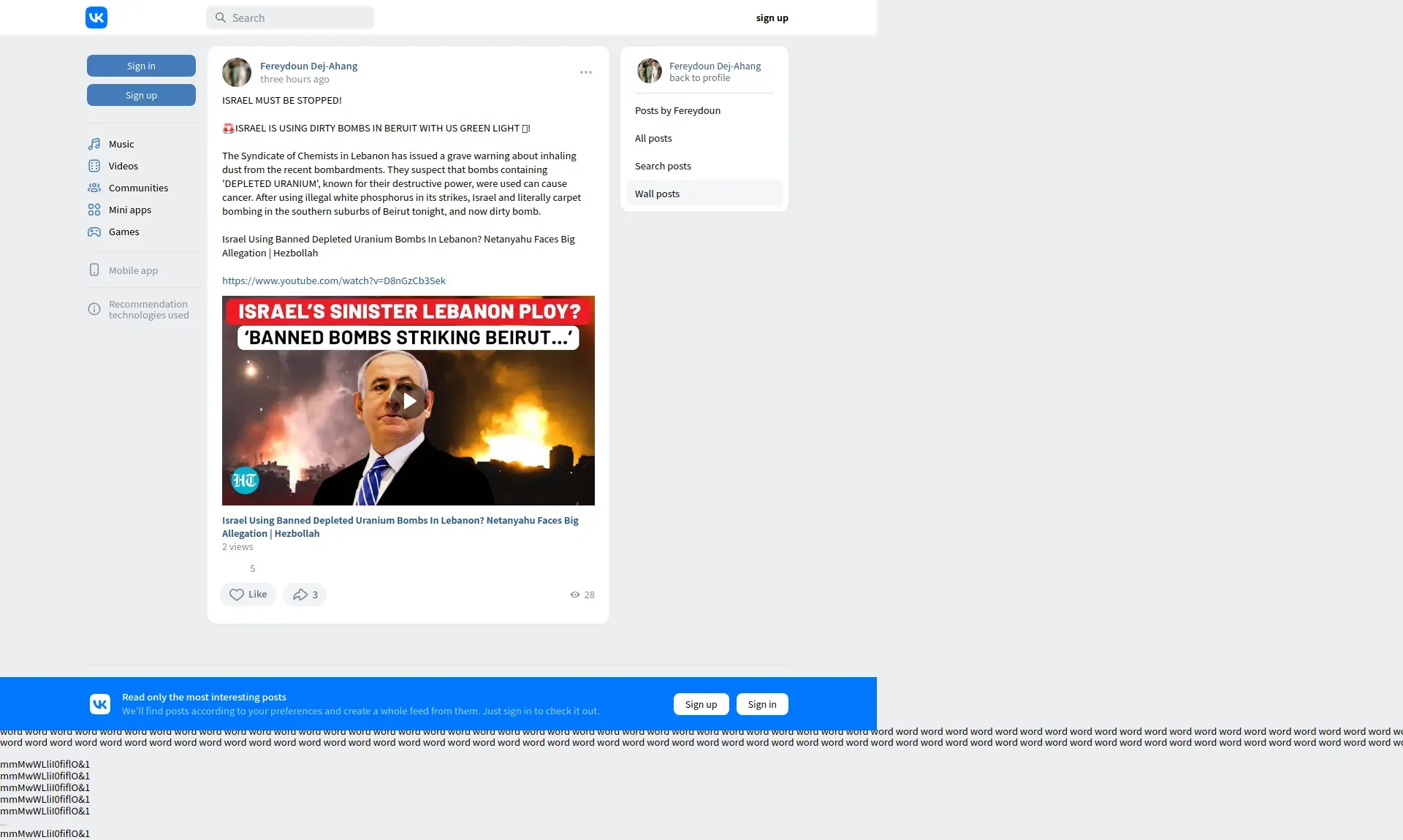This screenshot has height=840, width=1403.
Task: Open the Mini apps icon
Action: point(94,210)
